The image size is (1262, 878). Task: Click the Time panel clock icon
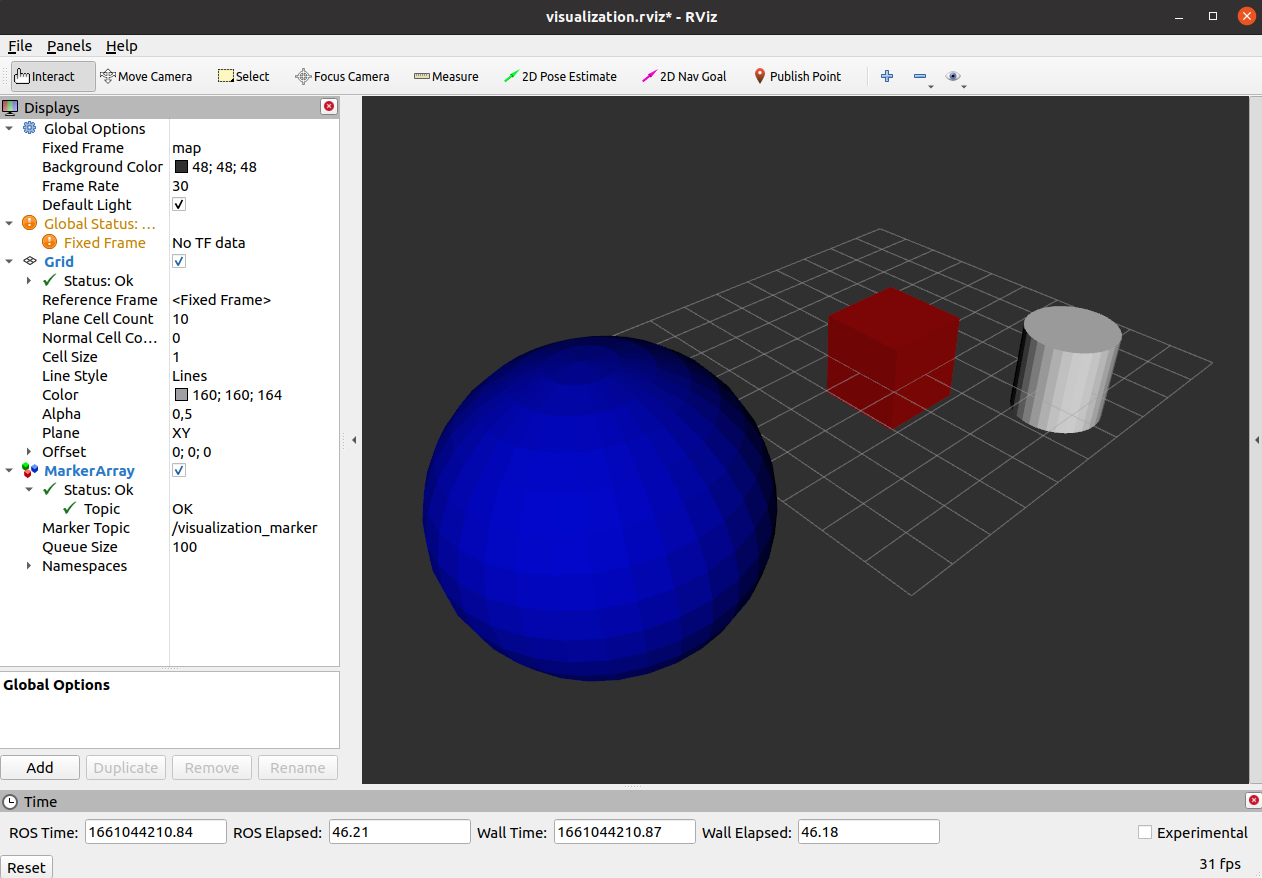10,801
